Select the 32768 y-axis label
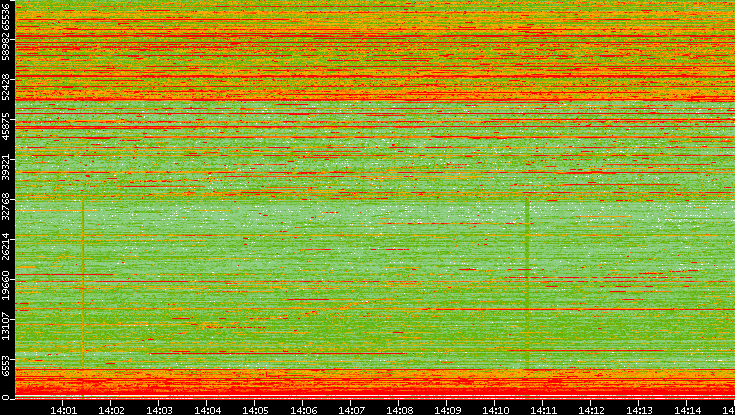This screenshot has width=735, height=415. click(6, 207)
